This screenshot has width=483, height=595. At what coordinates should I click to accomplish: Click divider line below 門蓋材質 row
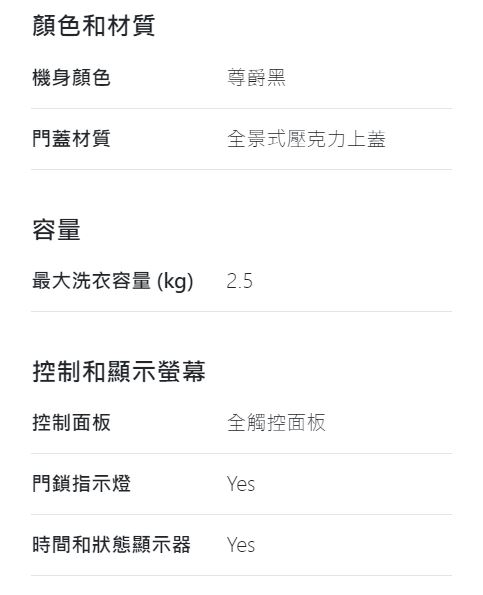click(x=242, y=170)
